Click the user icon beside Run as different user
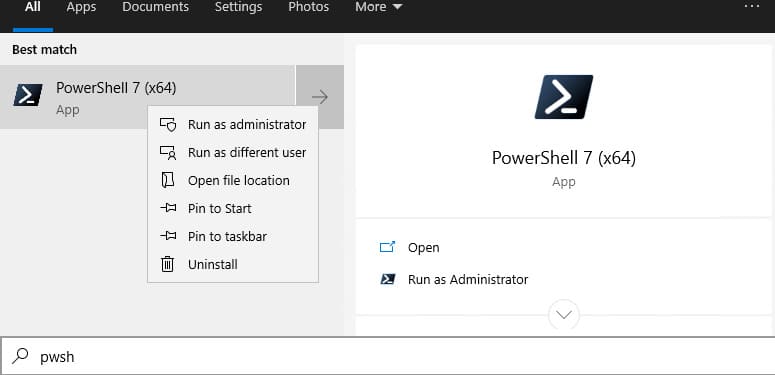This screenshot has width=775, height=375. pos(168,153)
